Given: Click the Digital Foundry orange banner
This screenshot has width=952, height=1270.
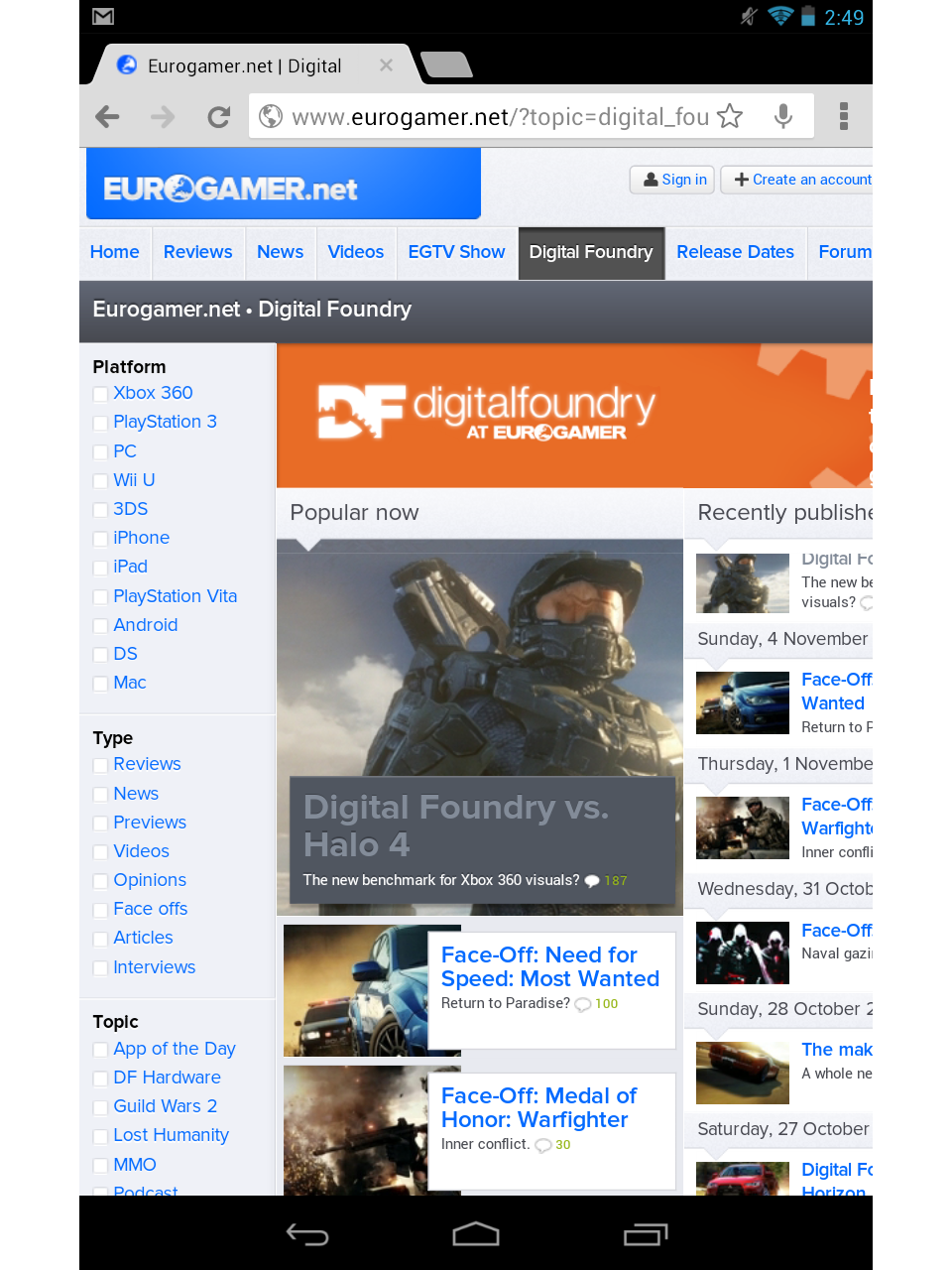Looking at the screenshot, I should [574, 415].
